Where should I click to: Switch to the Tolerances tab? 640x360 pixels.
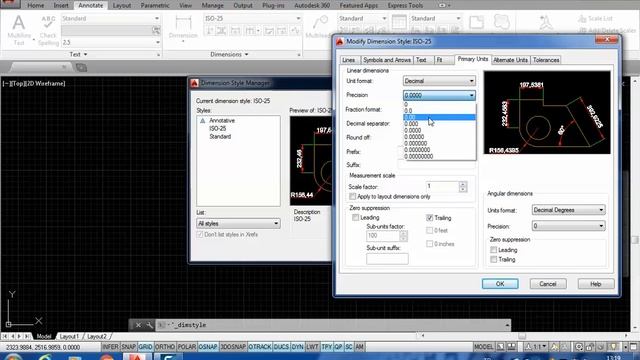tap(546, 60)
